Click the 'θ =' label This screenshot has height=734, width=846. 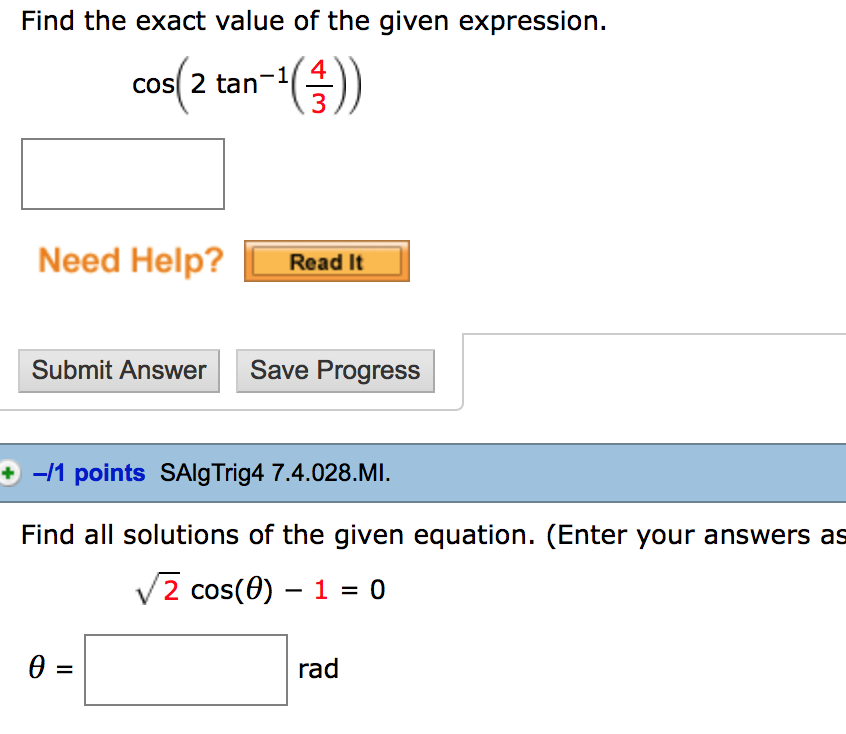tap(51, 669)
